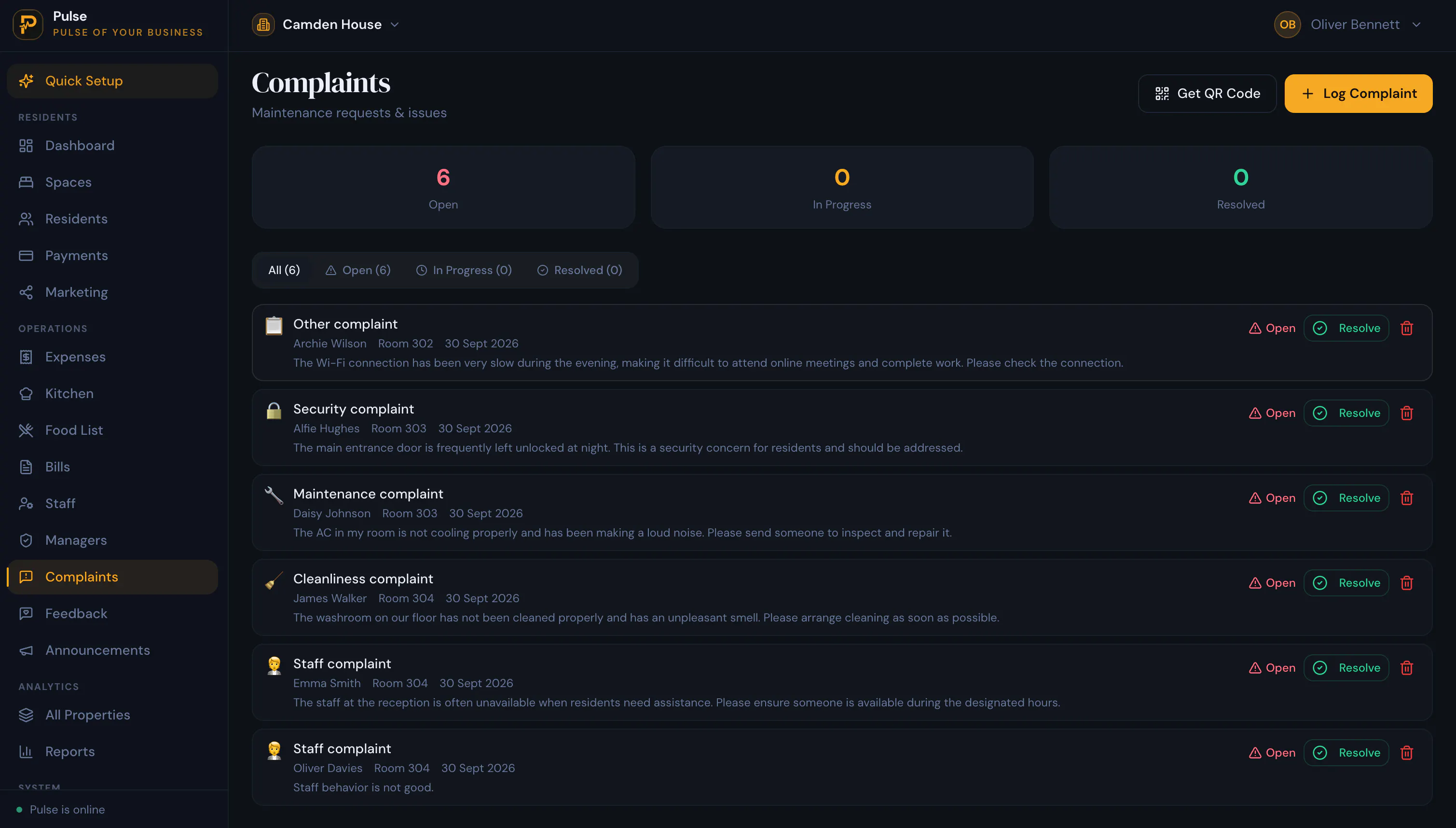Delete the Other complaint by Archie Wilson

pyautogui.click(x=1406, y=328)
